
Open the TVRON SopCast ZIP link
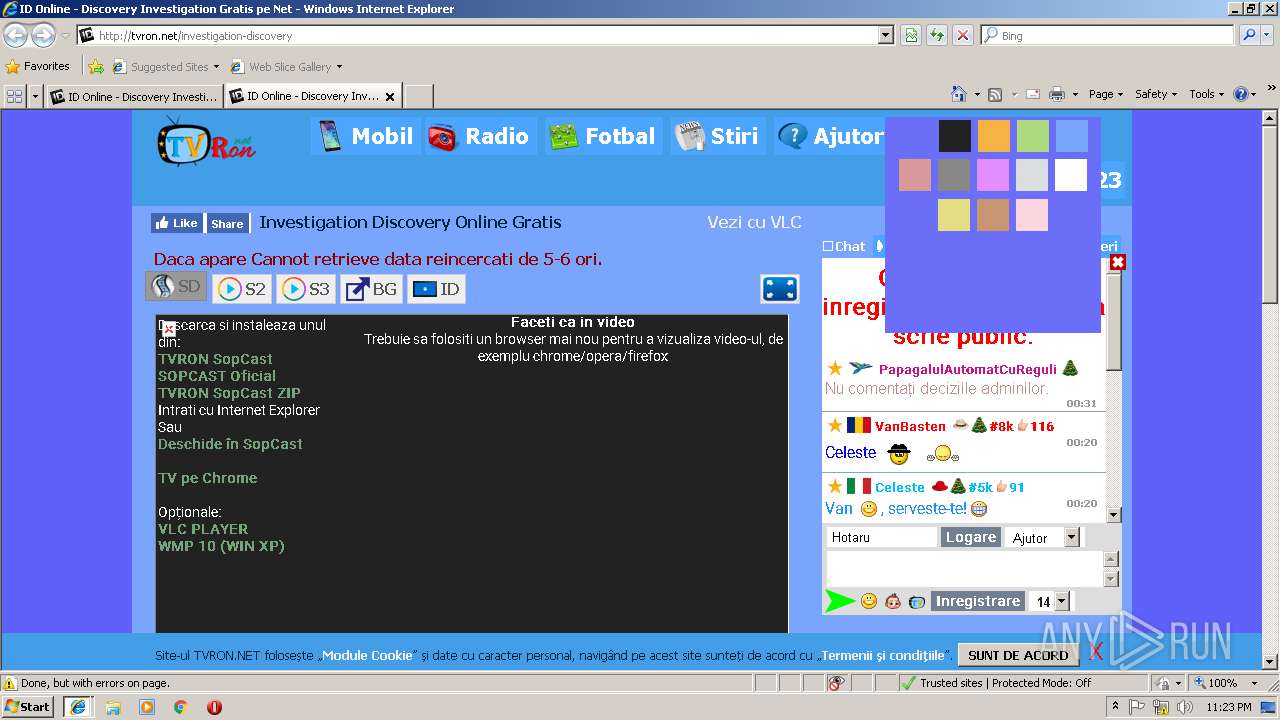point(229,393)
